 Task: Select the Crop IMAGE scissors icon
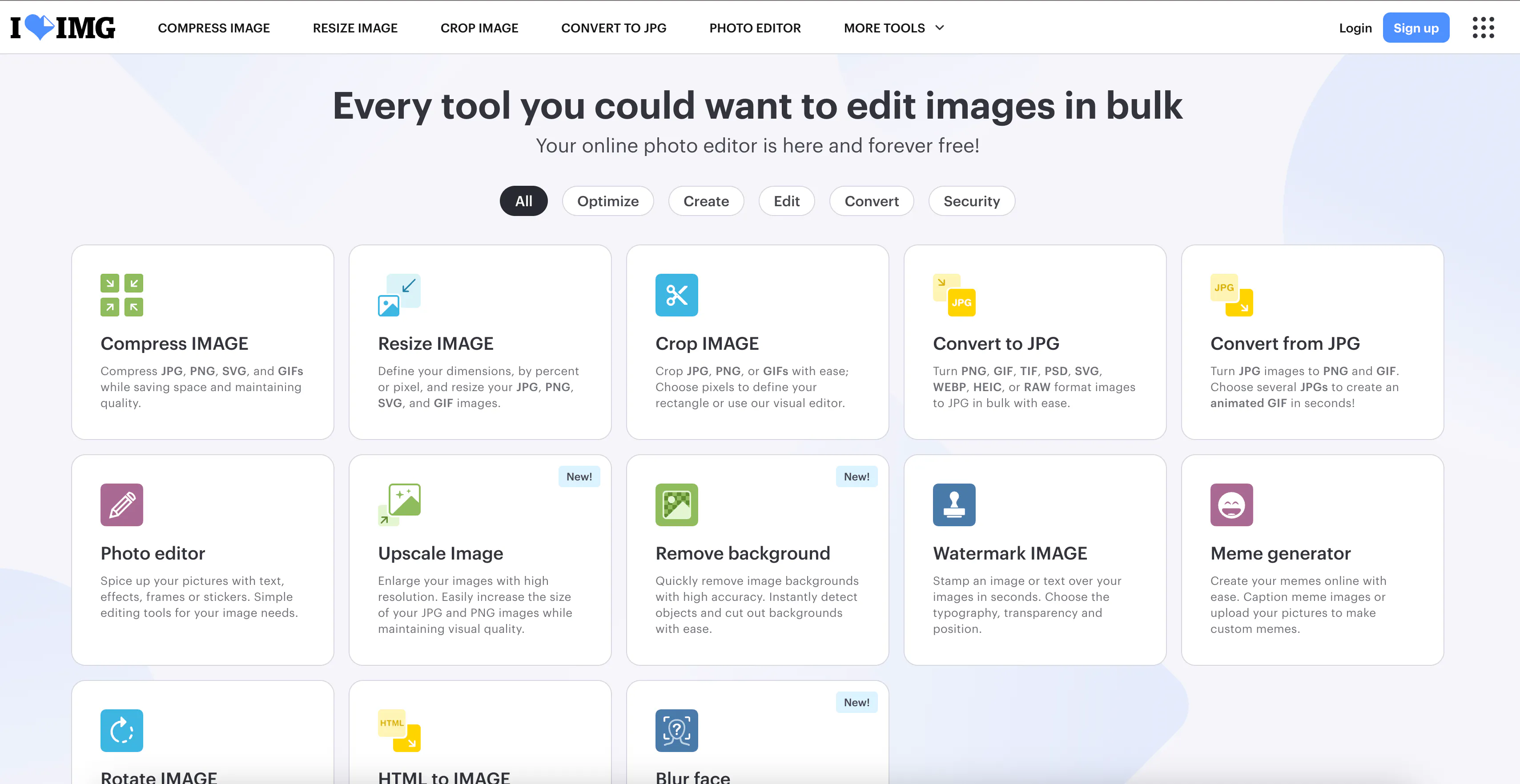pos(677,295)
